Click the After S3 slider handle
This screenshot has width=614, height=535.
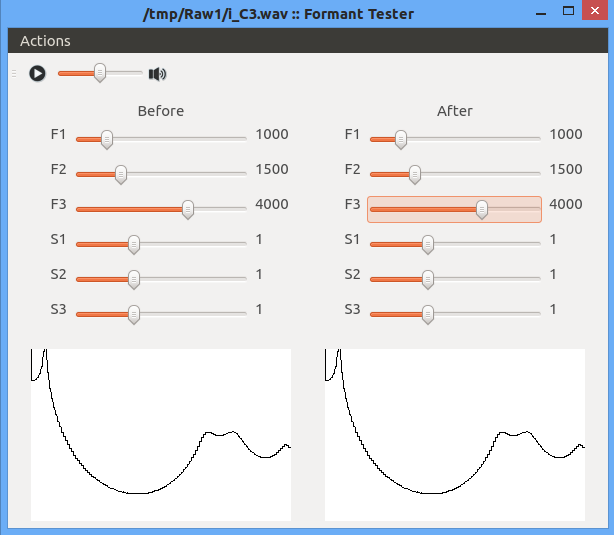(428, 314)
